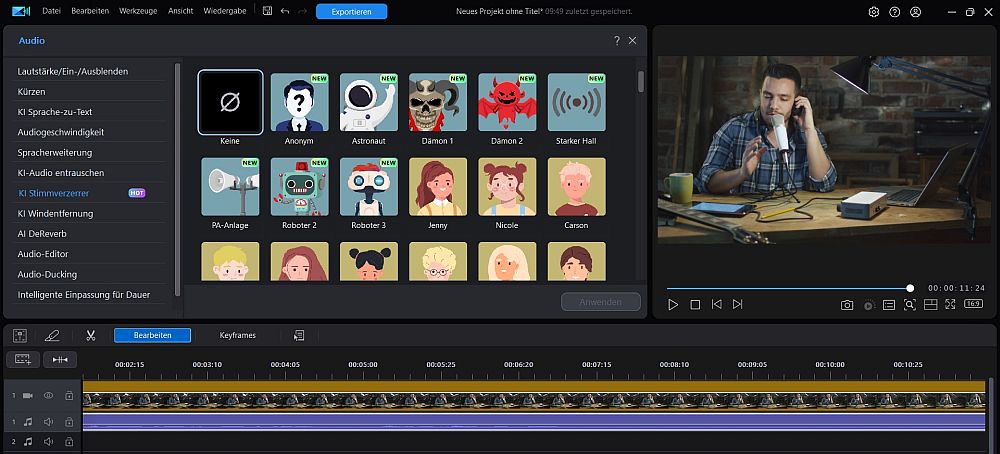Open the 16:9 aspect ratio selector
1000x454 pixels.
tap(973, 304)
